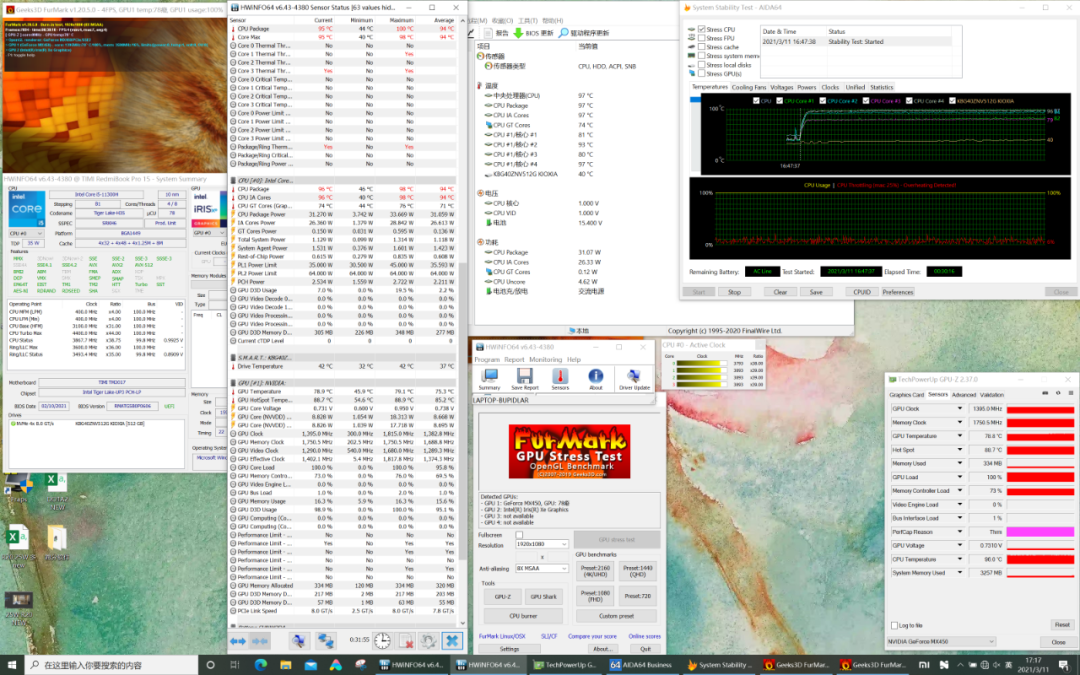Click the GPU Temperature red graph bar
The height and width of the screenshot is (675, 1080).
pyautogui.click(x=1040, y=436)
